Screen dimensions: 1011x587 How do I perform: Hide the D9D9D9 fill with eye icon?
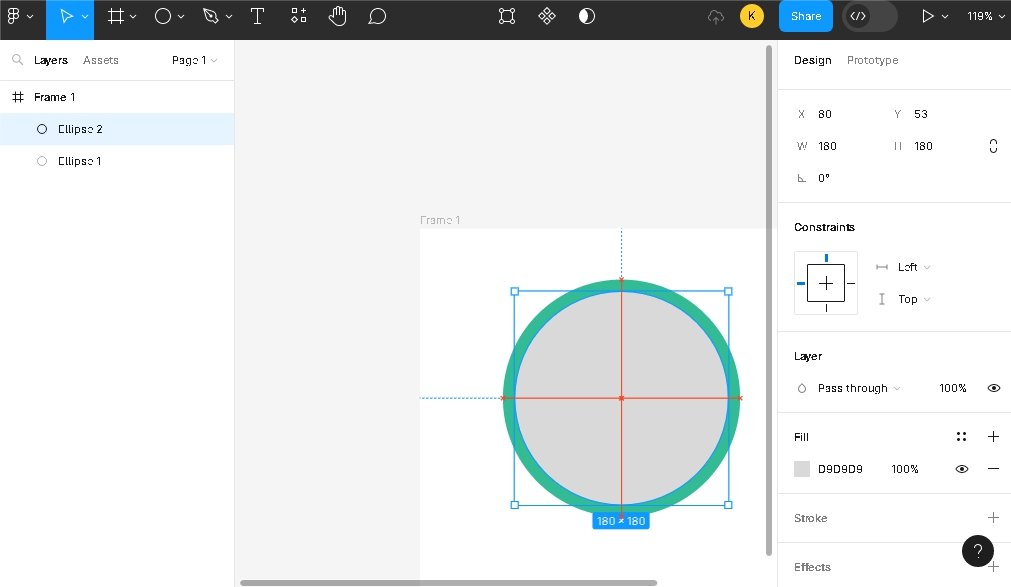coord(961,469)
